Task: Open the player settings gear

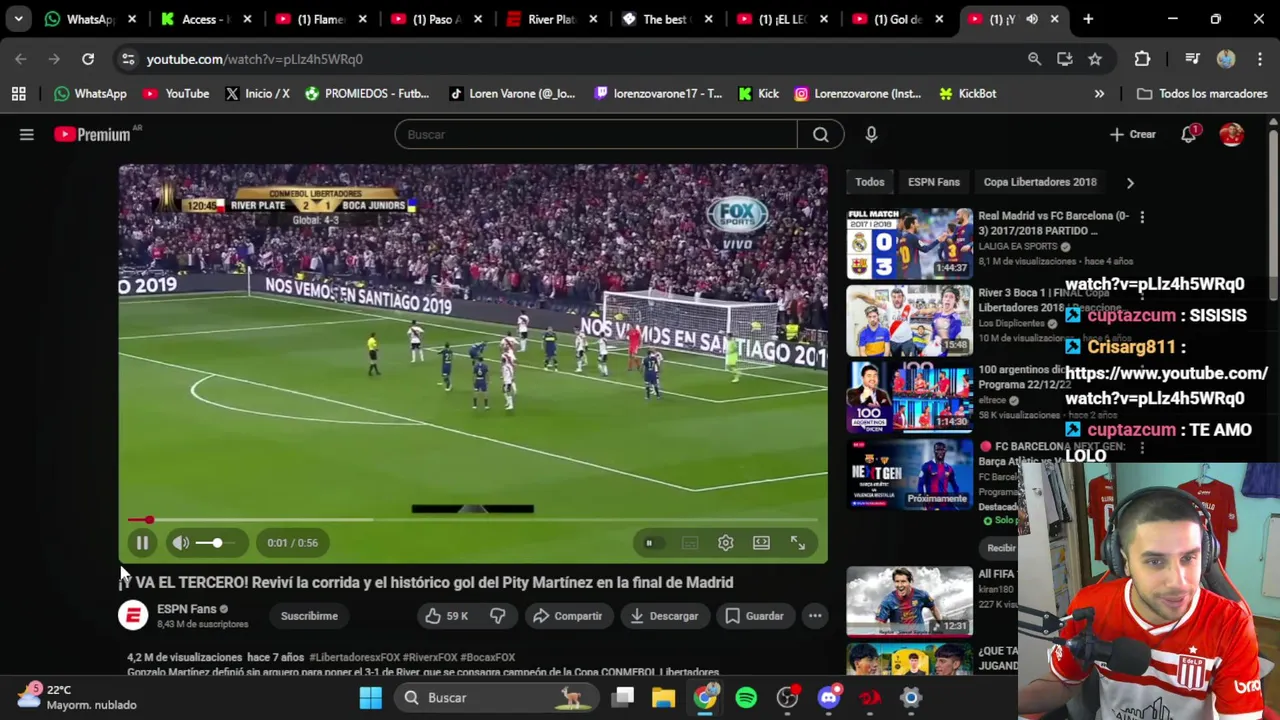Action: [x=726, y=543]
